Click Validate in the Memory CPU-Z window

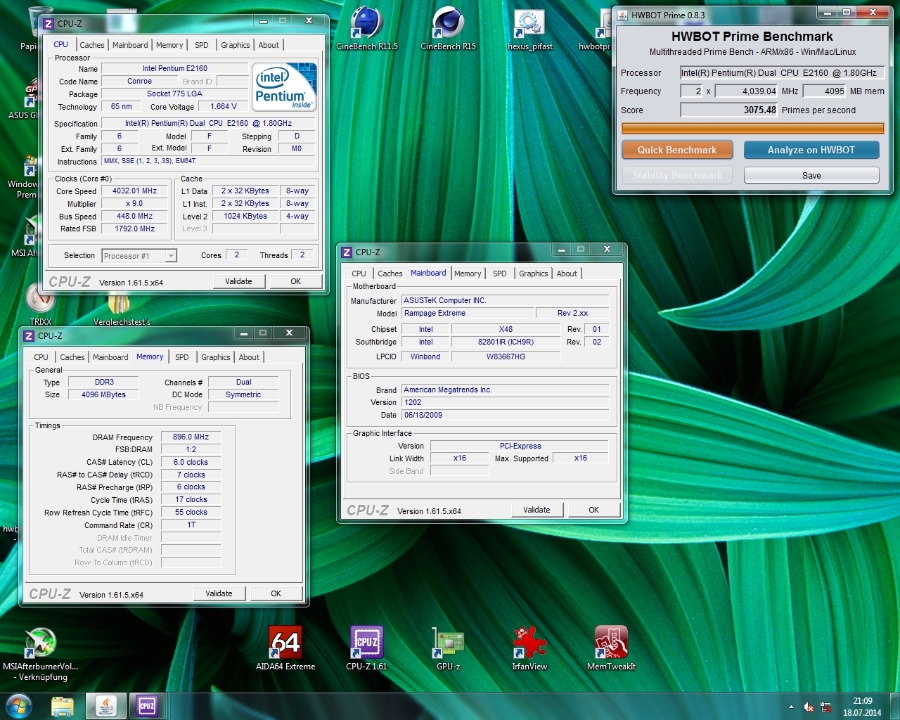(219, 594)
